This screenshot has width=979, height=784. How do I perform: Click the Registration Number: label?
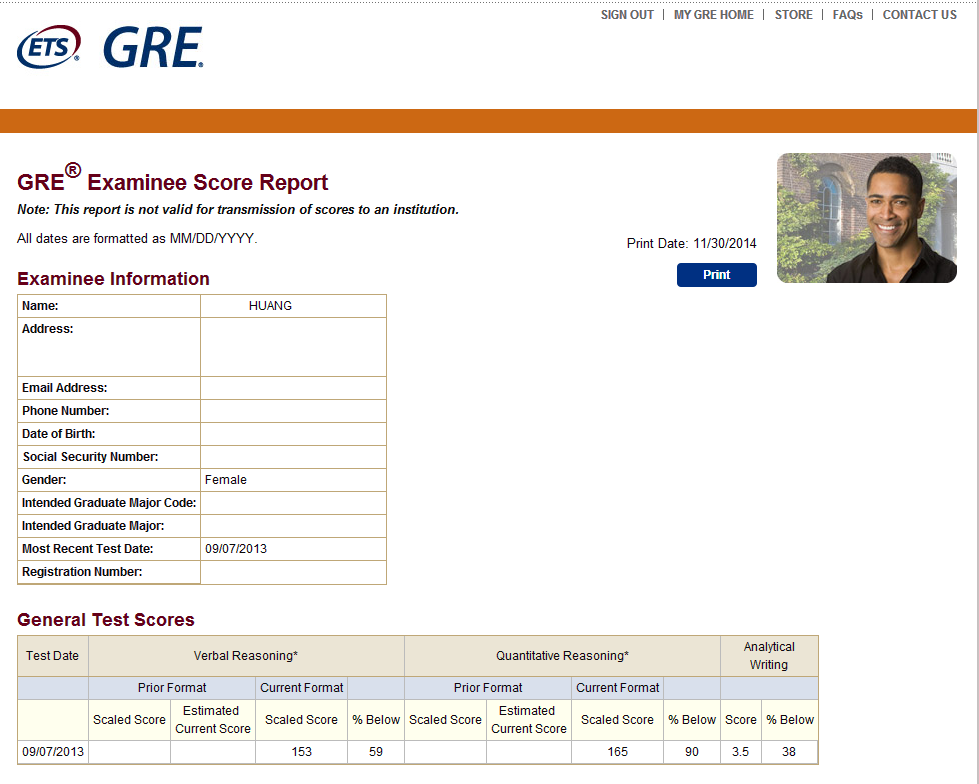tap(82, 572)
